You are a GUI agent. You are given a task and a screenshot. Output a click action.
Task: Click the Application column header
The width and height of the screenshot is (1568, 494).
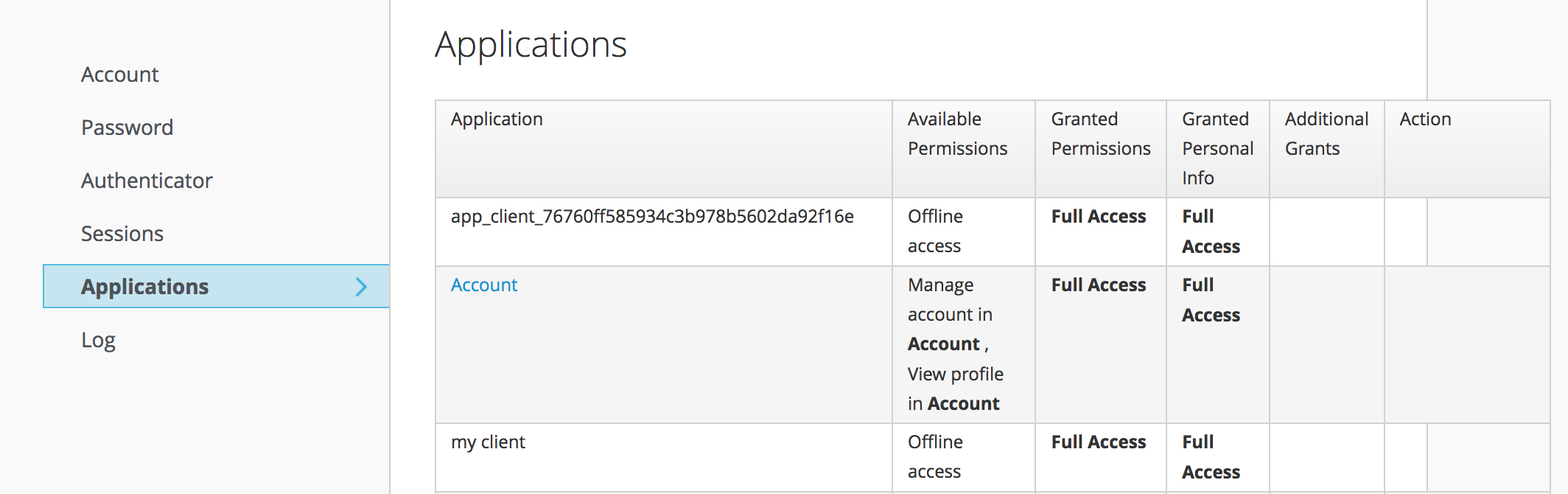[x=497, y=119]
